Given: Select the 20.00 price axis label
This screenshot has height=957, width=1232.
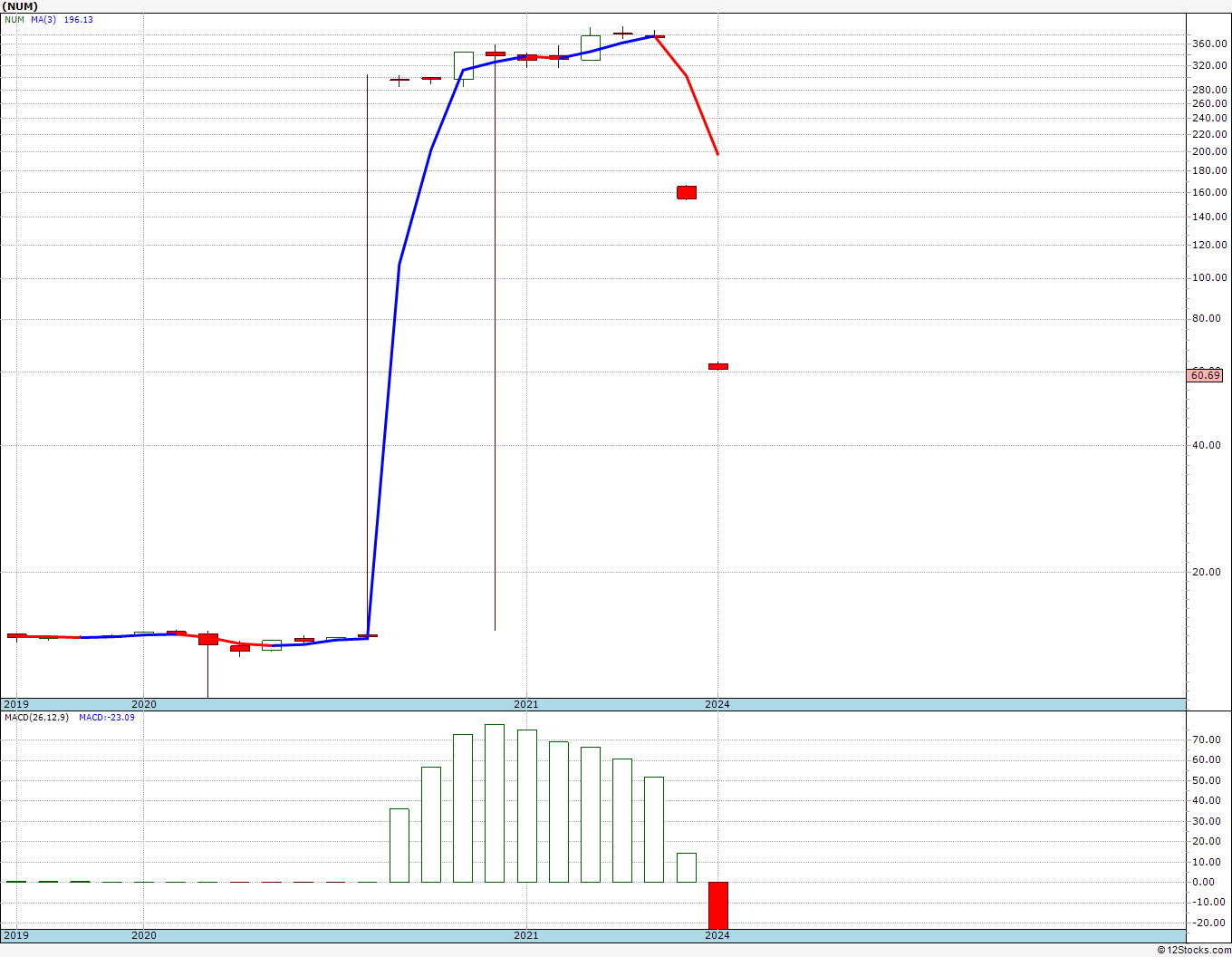Looking at the screenshot, I should [1208, 572].
